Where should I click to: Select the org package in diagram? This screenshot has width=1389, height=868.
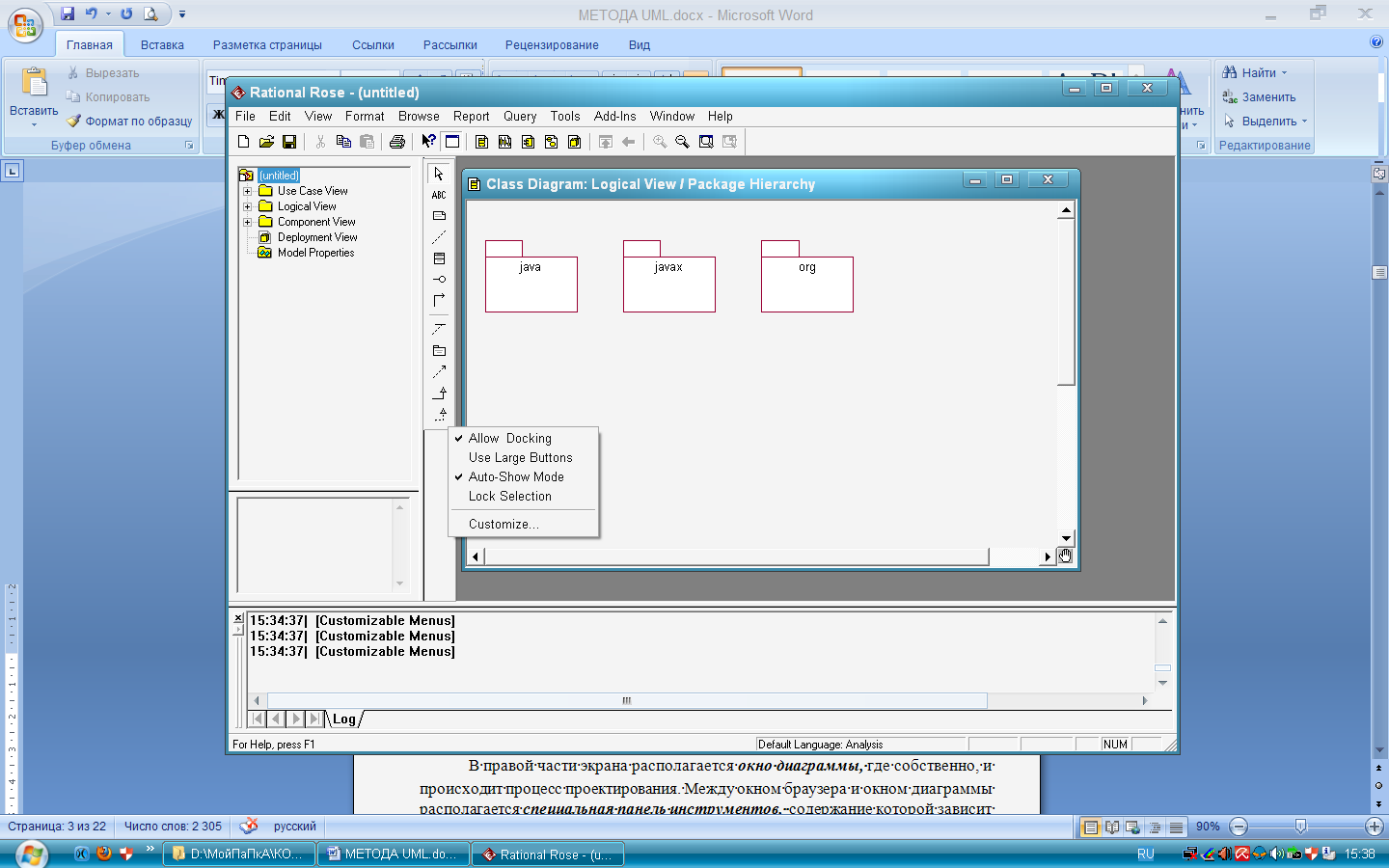click(x=806, y=278)
